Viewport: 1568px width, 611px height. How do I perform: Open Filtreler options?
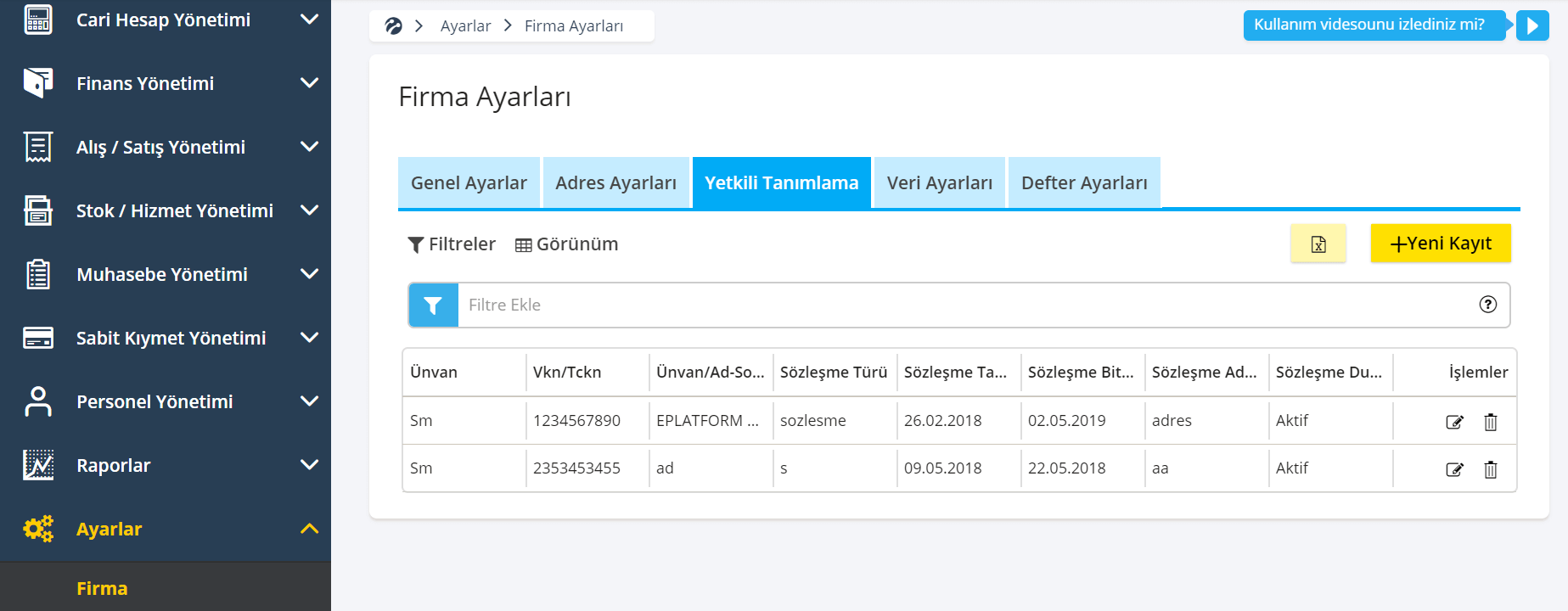[452, 244]
